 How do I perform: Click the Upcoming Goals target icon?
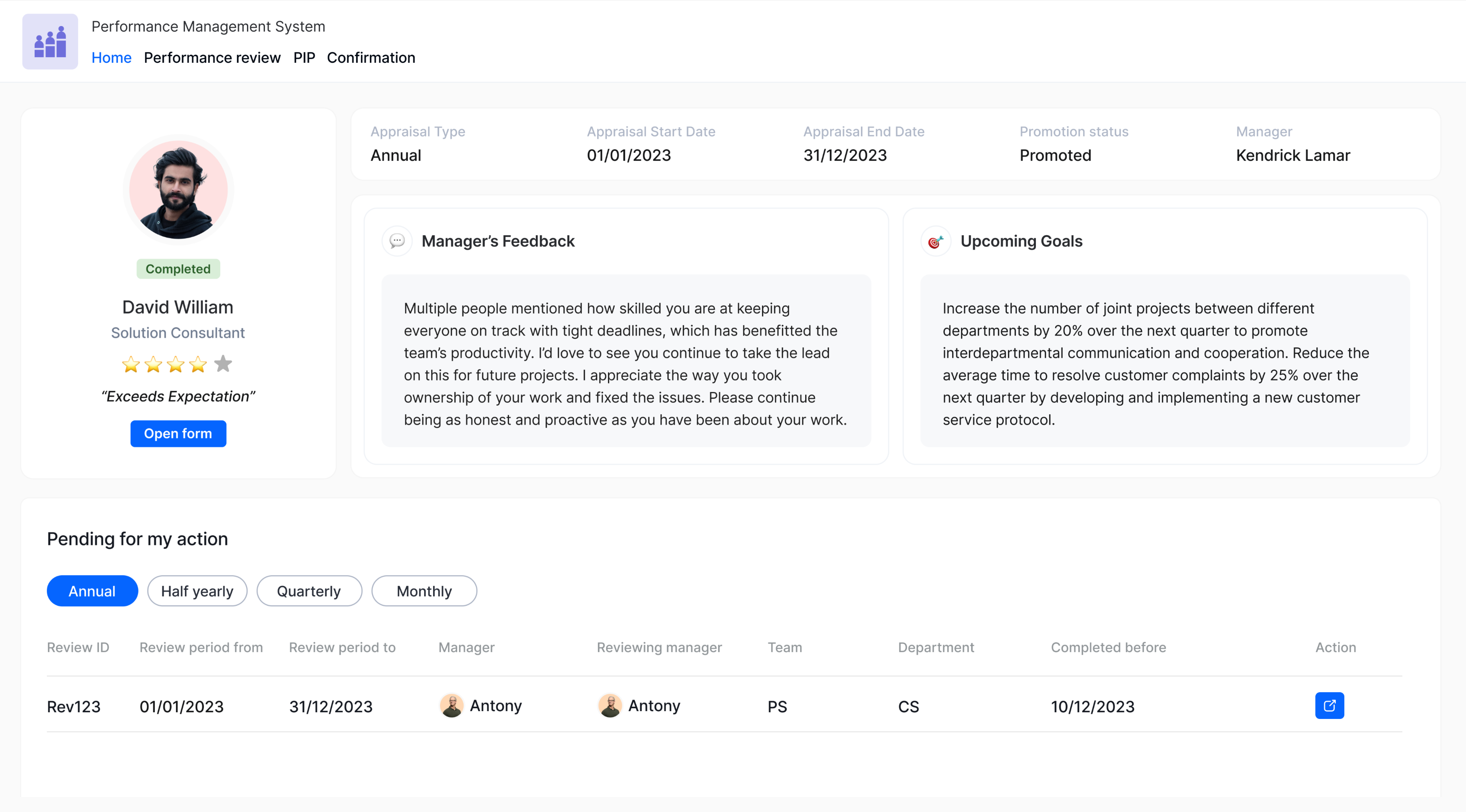click(x=936, y=241)
